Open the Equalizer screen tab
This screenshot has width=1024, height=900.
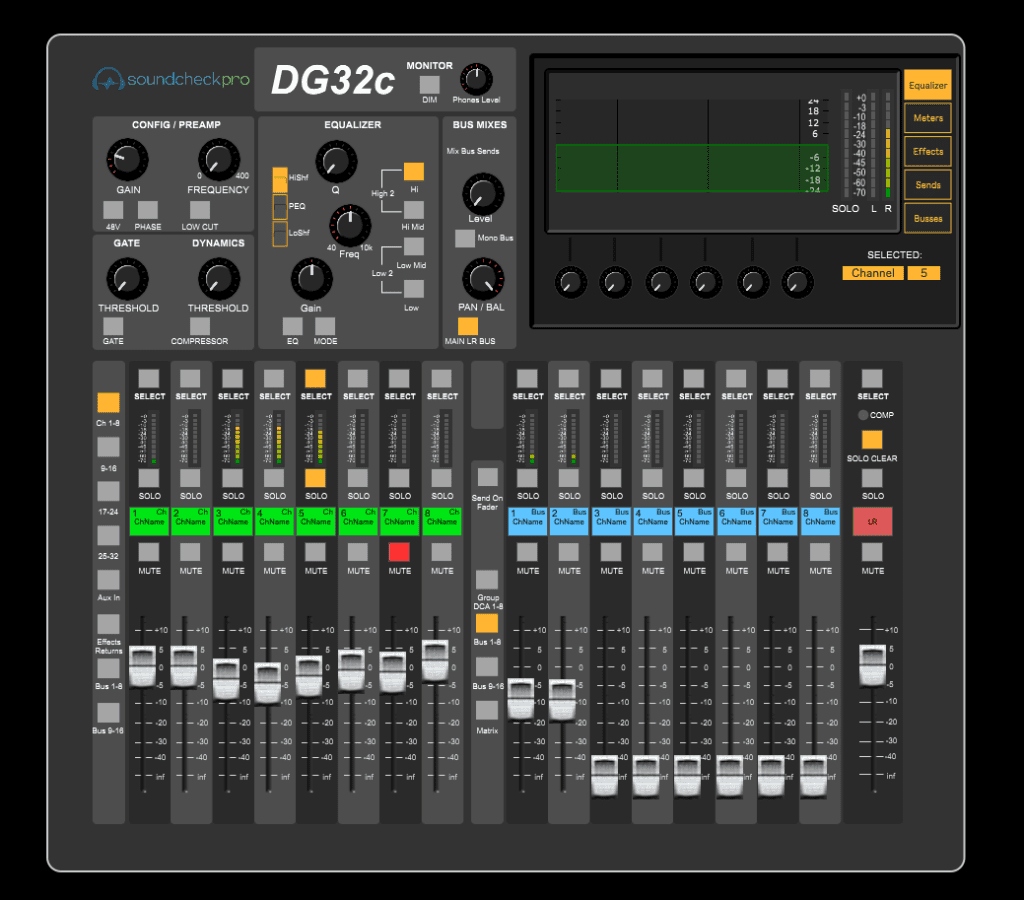(x=927, y=85)
